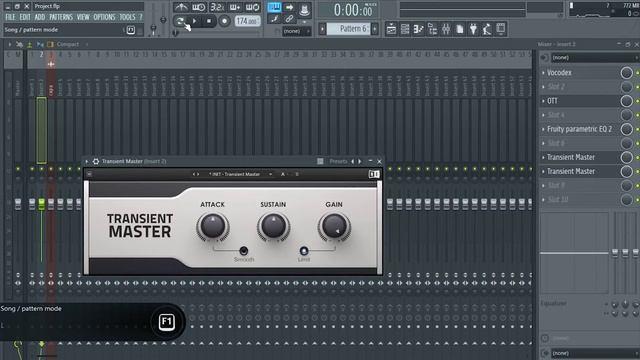This screenshot has width=640, height=360.
Task: Expand OTT slot options arrow
Action: 543,101
